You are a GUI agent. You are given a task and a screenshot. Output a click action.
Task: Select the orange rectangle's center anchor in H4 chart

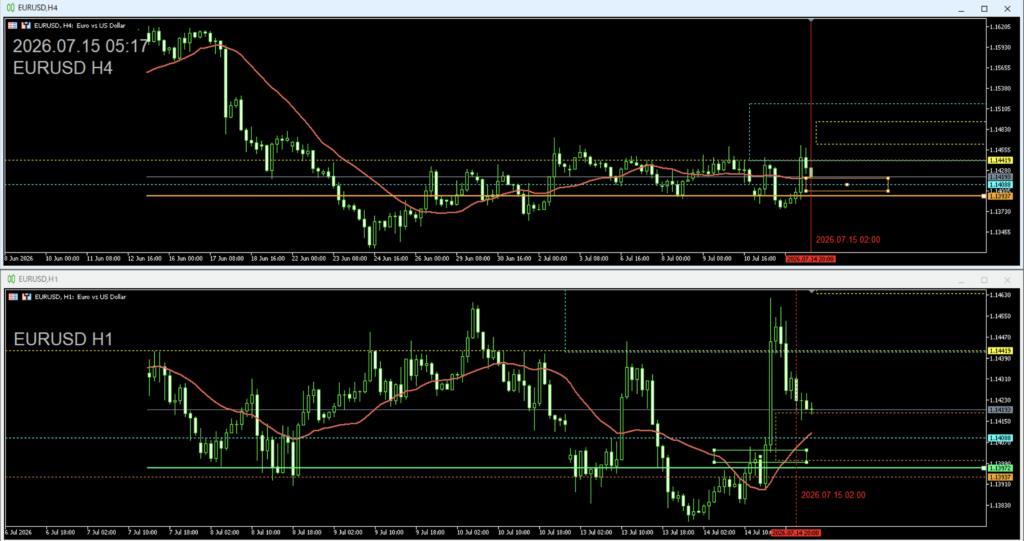[847, 185]
